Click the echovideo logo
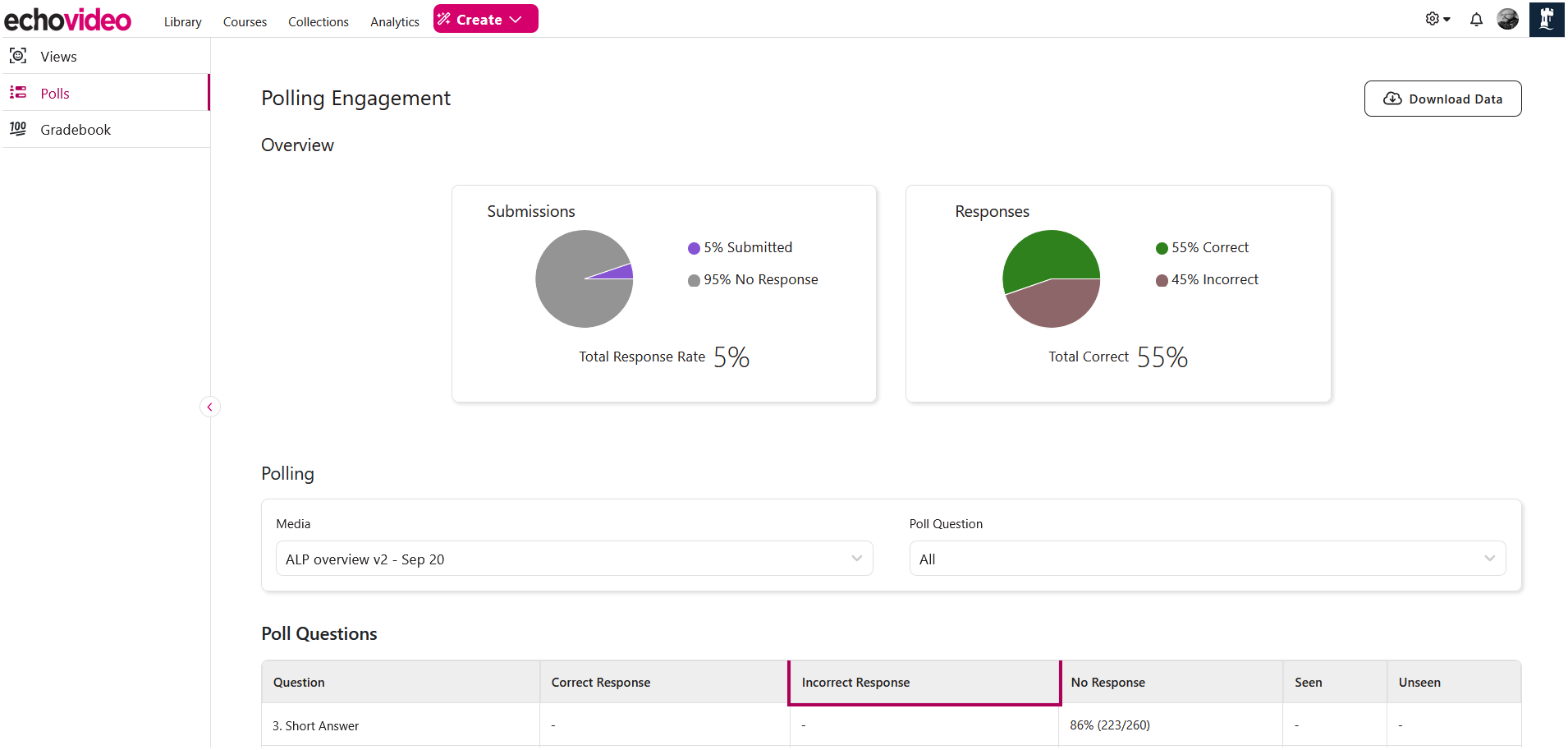The width and height of the screenshot is (1568, 750). [x=68, y=20]
